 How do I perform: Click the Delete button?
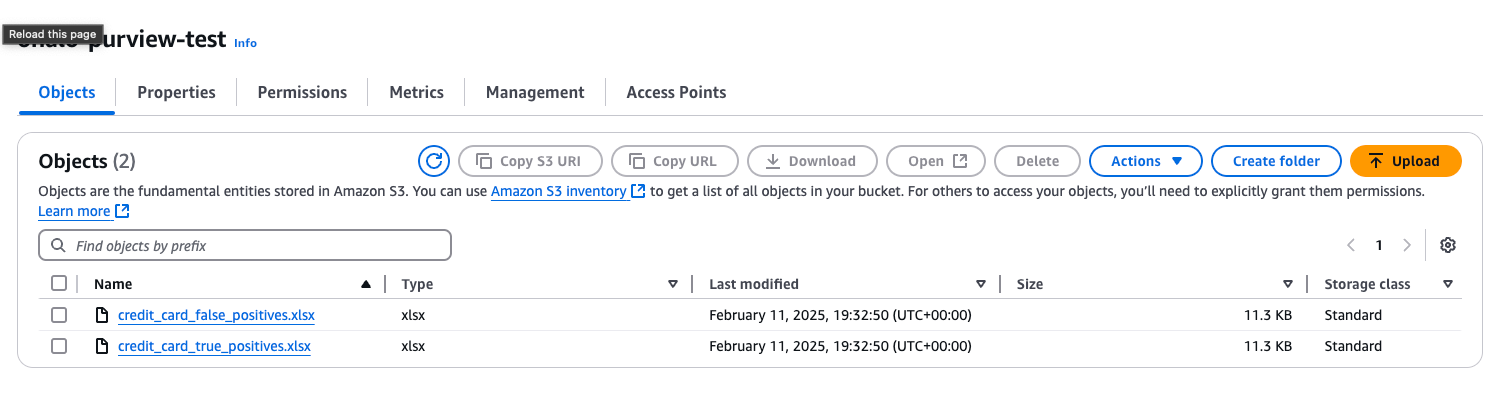click(1037, 161)
